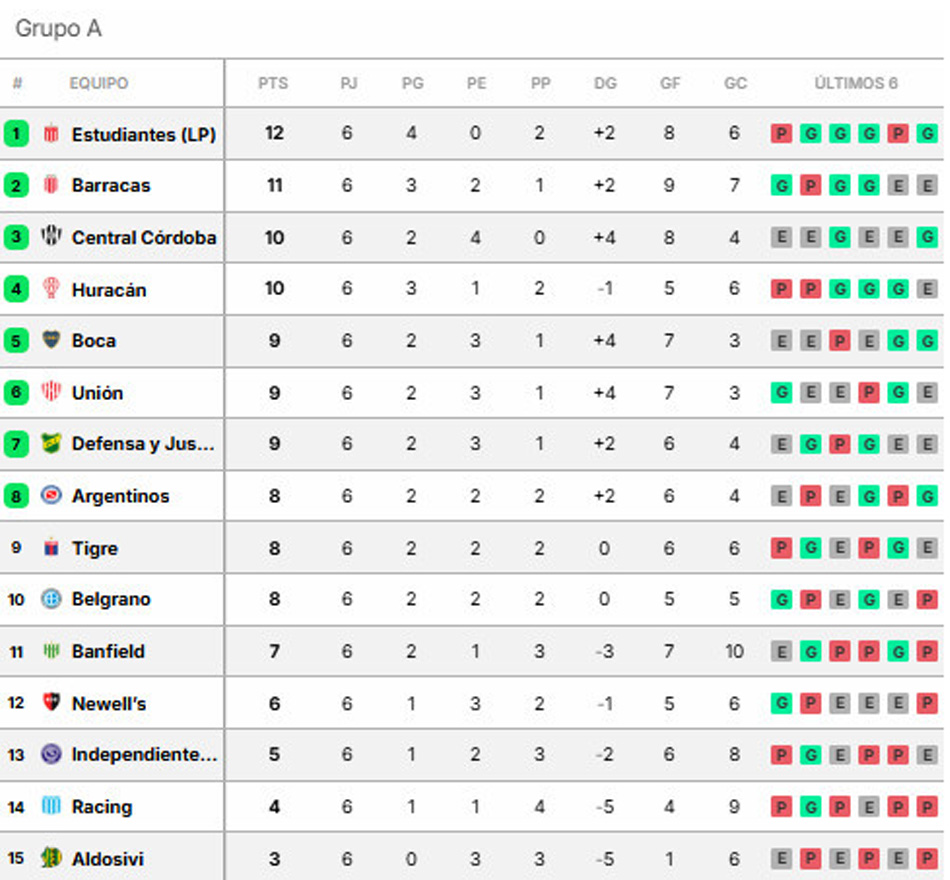Screen dimensions: 950x880
Task: Click the Aldosivi team crest
Action: tap(51, 858)
